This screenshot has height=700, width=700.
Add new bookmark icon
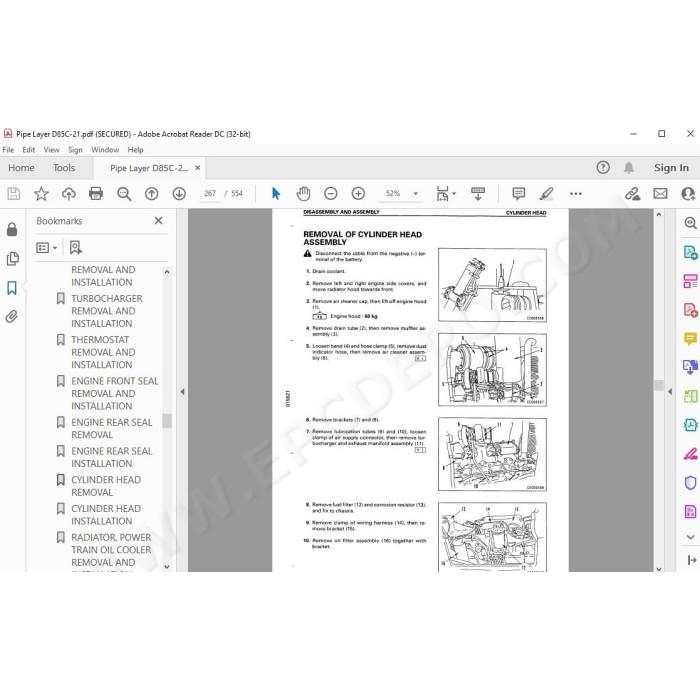click(x=75, y=247)
